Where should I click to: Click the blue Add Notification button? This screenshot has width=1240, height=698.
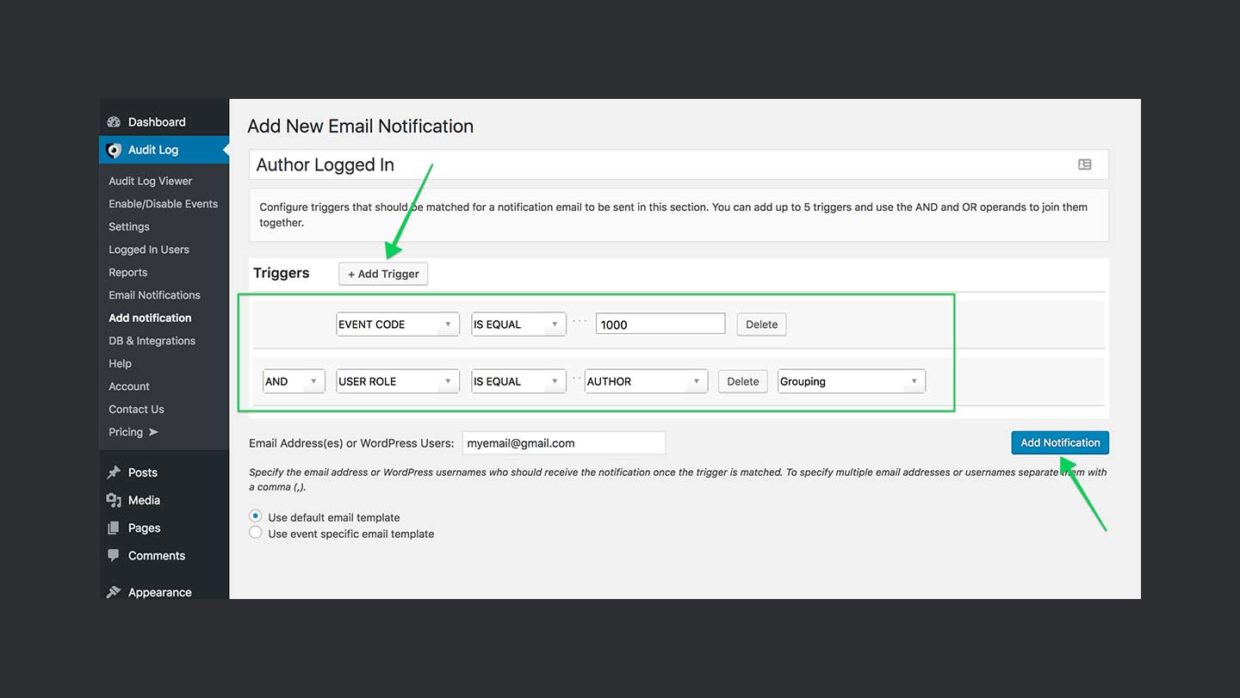[x=1059, y=442]
